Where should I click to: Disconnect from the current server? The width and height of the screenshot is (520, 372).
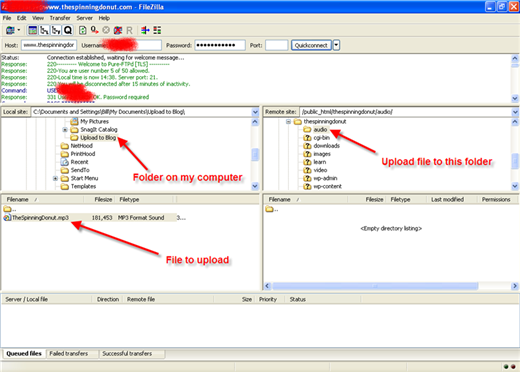tap(118, 30)
